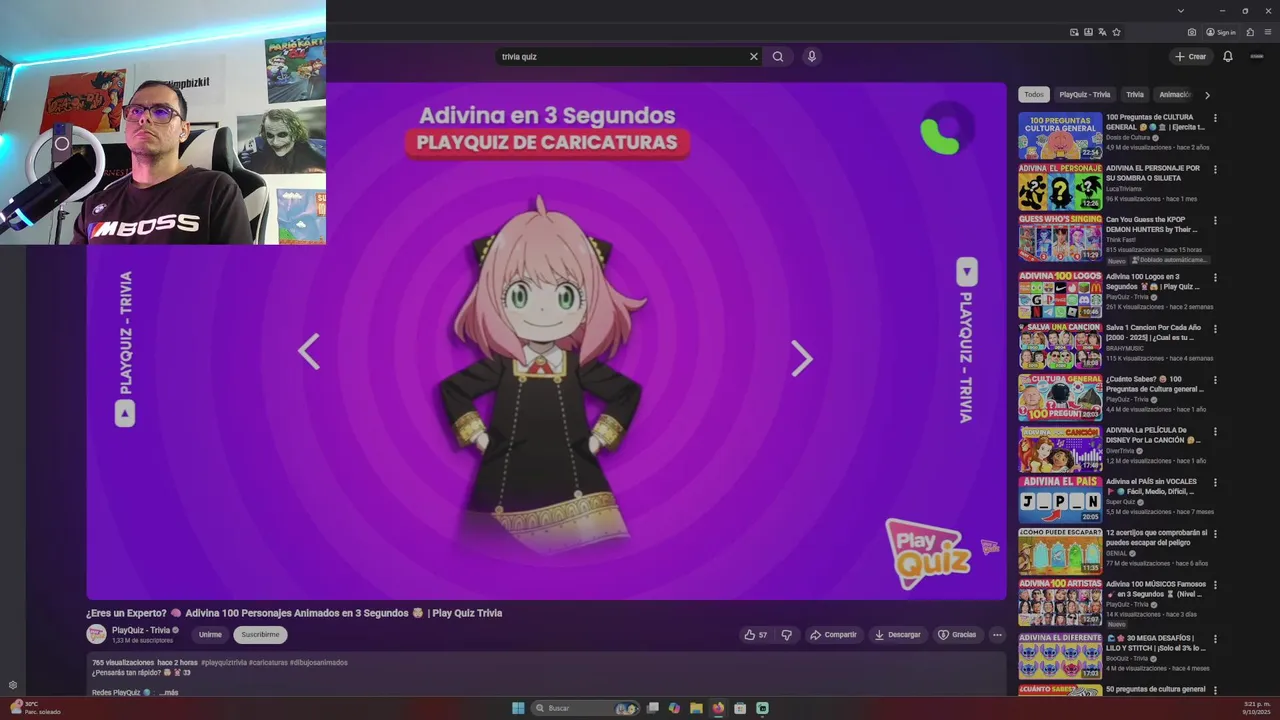The width and height of the screenshot is (1280, 720).
Task: Start voice search with the microphone
Action: pos(812,56)
